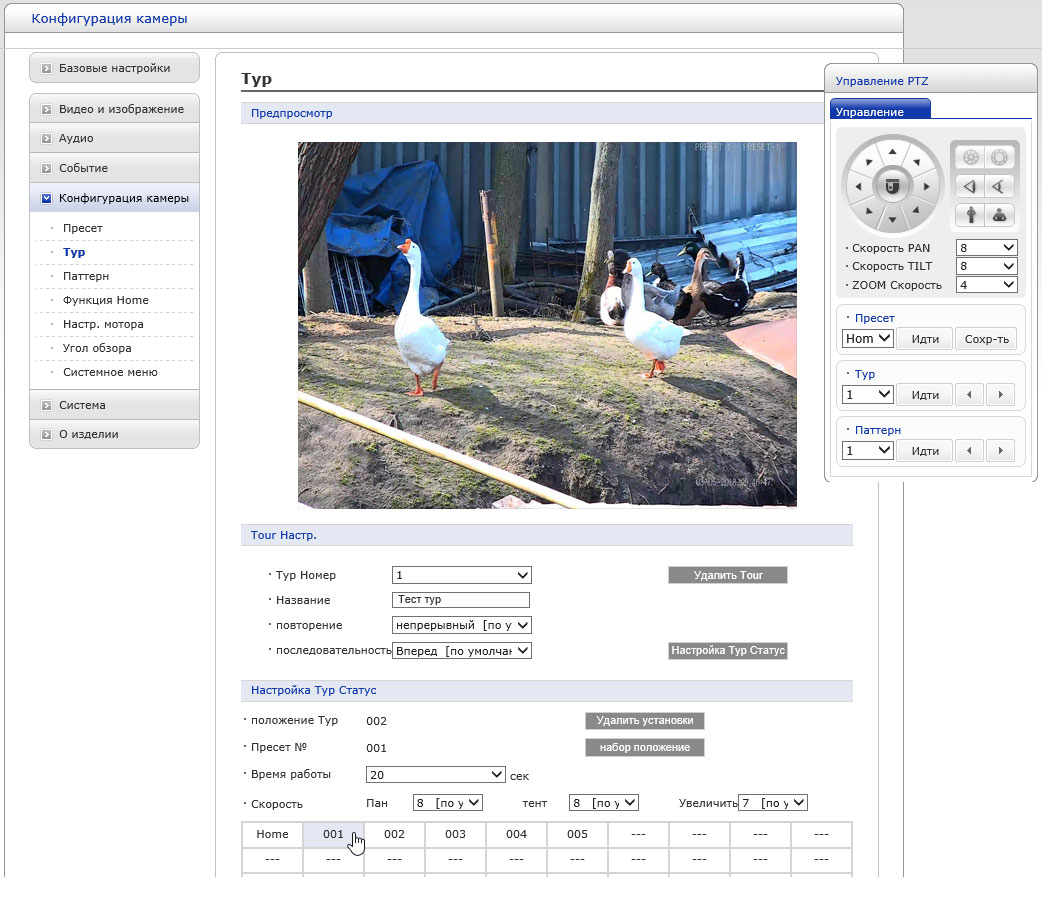
Task: Select Функция Home in the sidebar
Action: pyautogui.click(x=105, y=300)
